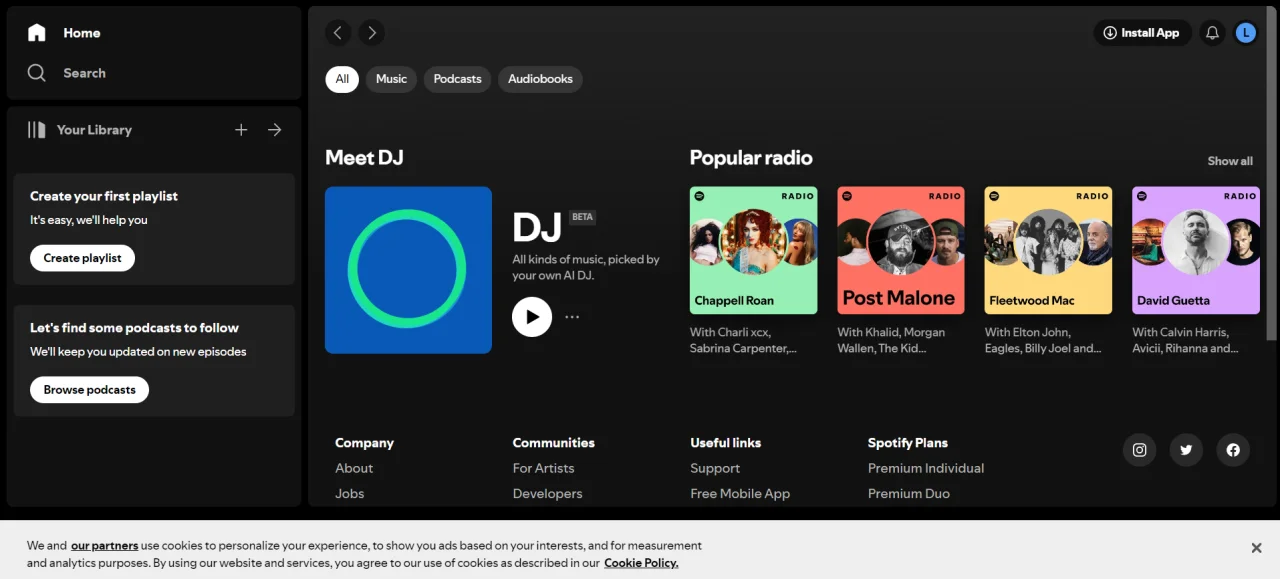Viewport: 1280px width, 579px height.
Task: Open Spotify's Instagram page icon
Action: 1139,450
